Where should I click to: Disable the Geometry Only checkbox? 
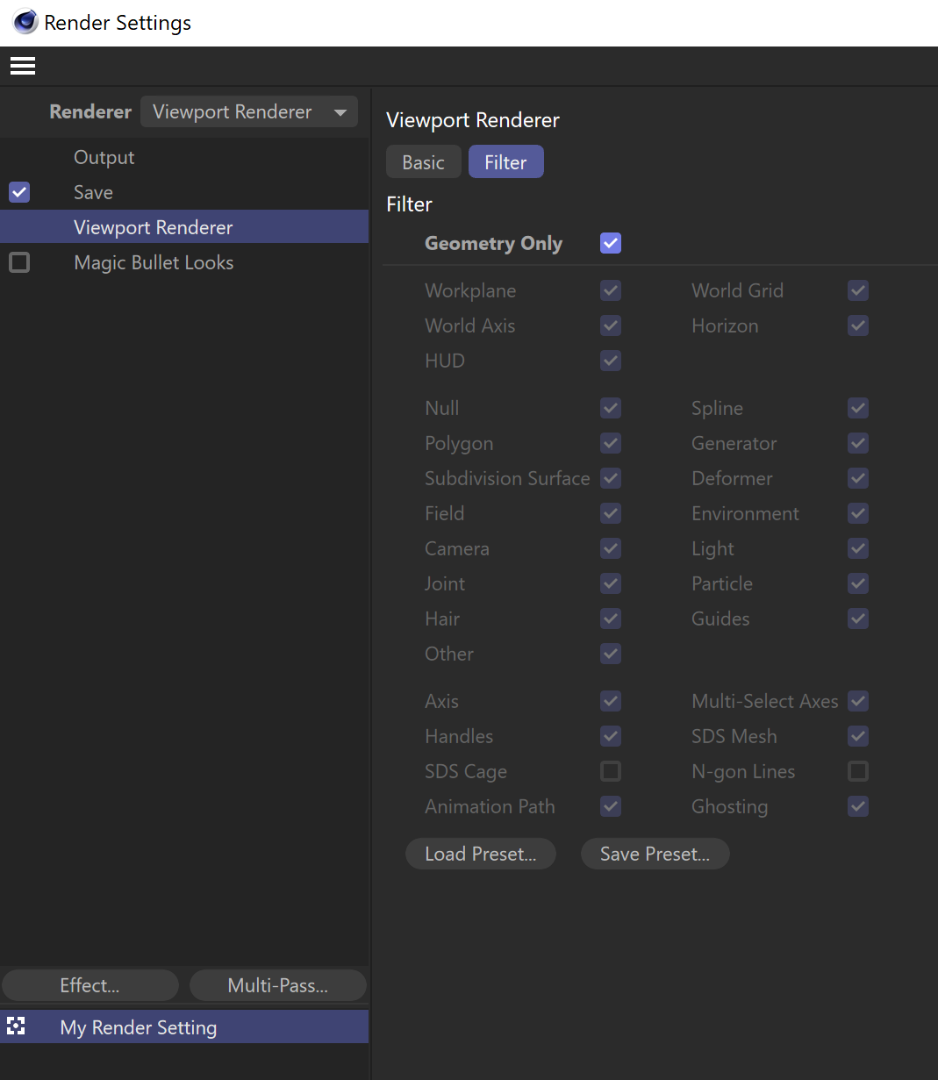tap(610, 243)
